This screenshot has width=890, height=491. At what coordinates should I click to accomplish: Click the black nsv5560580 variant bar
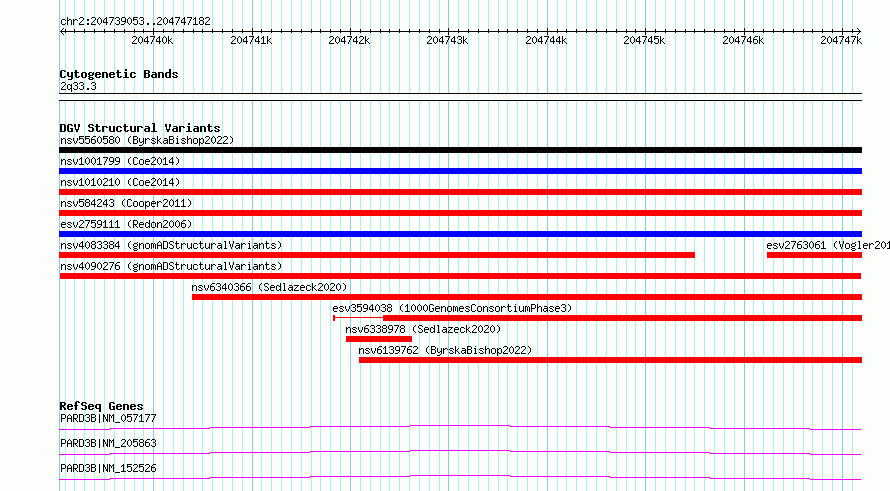pyautogui.click(x=460, y=150)
